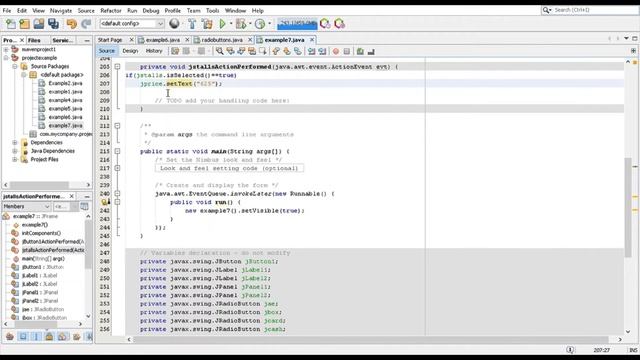Click the Undo arrow icon
This screenshot has height=360, width=640.
click(72, 24)
